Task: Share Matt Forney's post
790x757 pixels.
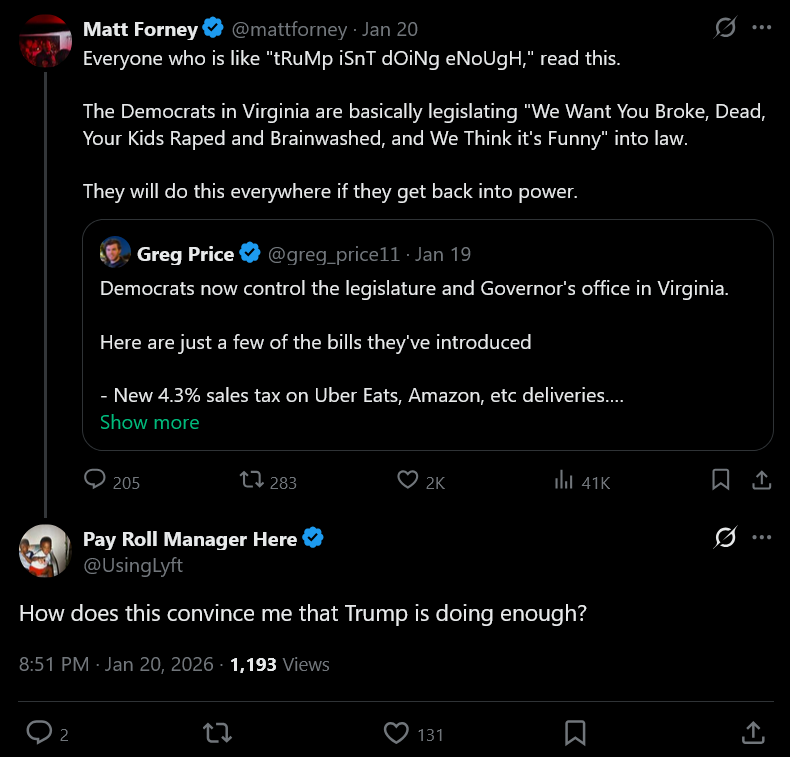Action: 761,479
